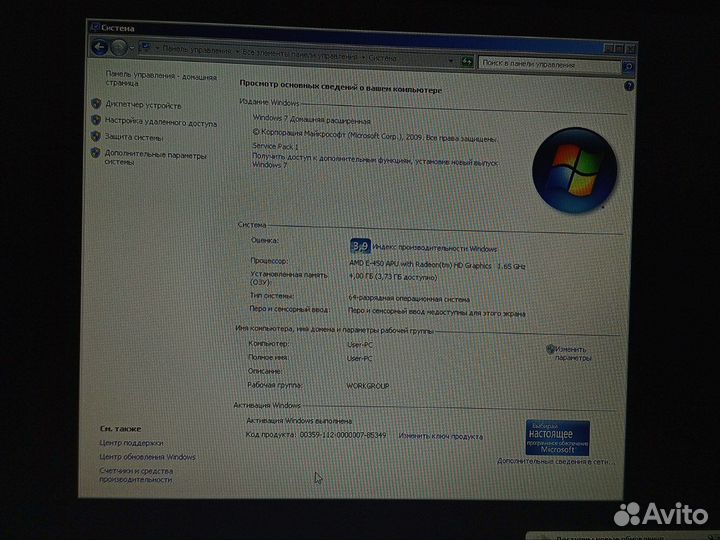The width and height of the screenshot is (720, 540).
Task: Open the recent pages history dropdown arrow
Action: (x=133, y=49)
